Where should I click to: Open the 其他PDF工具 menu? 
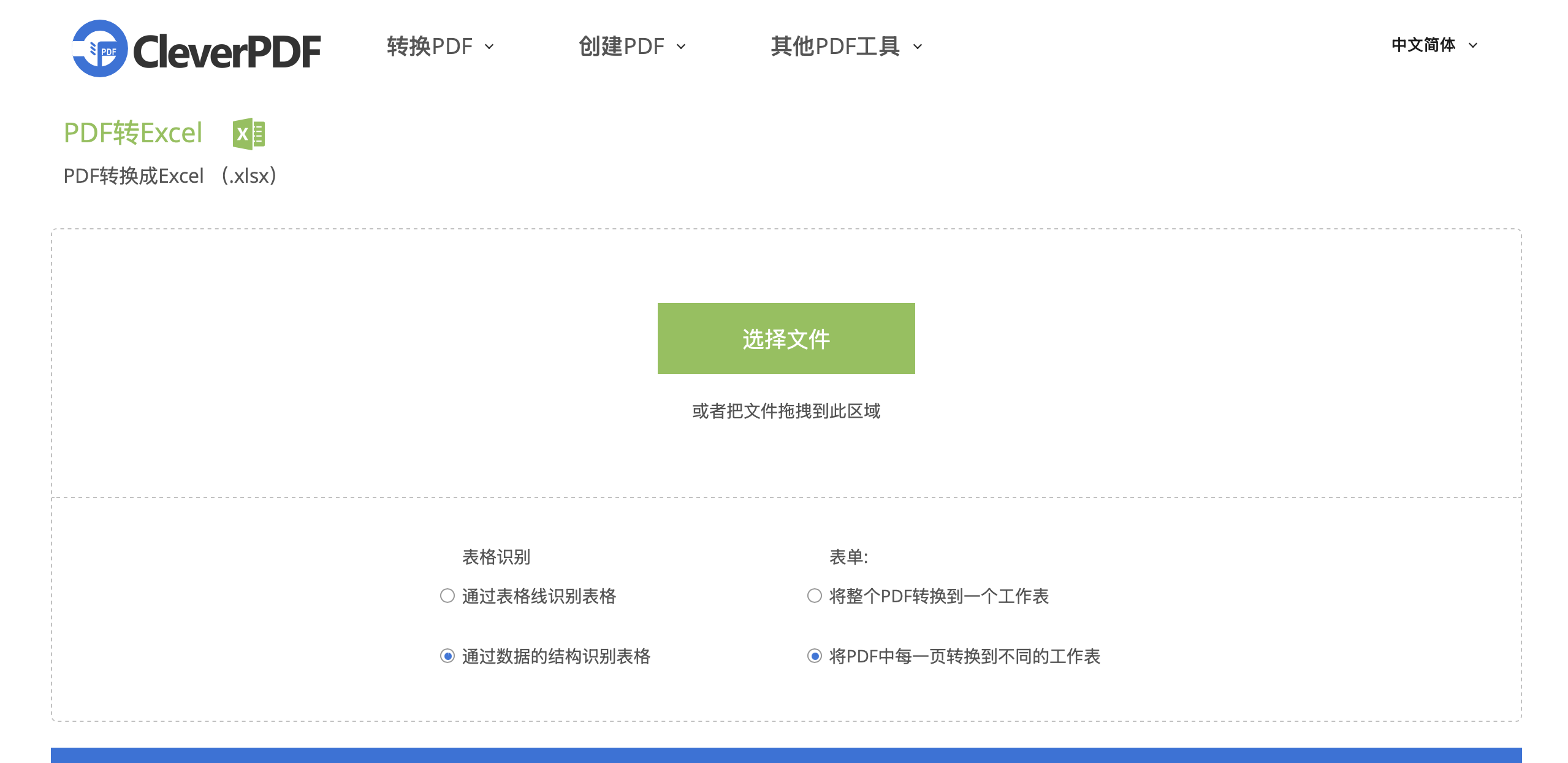[x=846, y=47]
